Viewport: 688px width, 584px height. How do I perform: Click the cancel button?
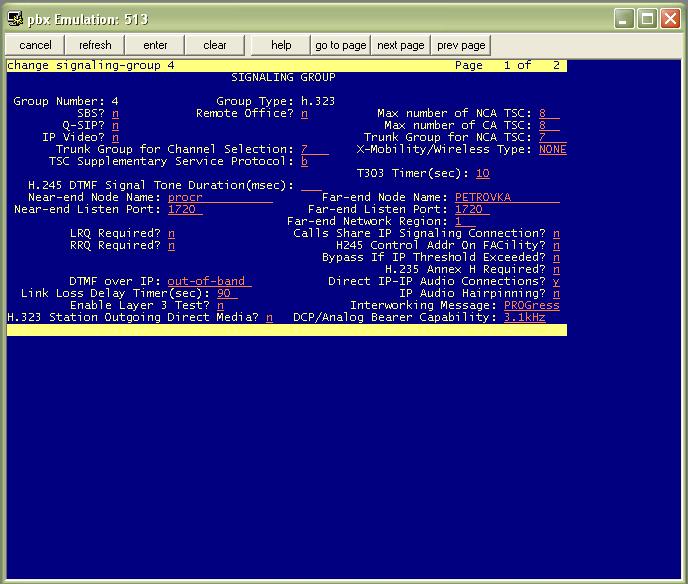pos(35,45)
